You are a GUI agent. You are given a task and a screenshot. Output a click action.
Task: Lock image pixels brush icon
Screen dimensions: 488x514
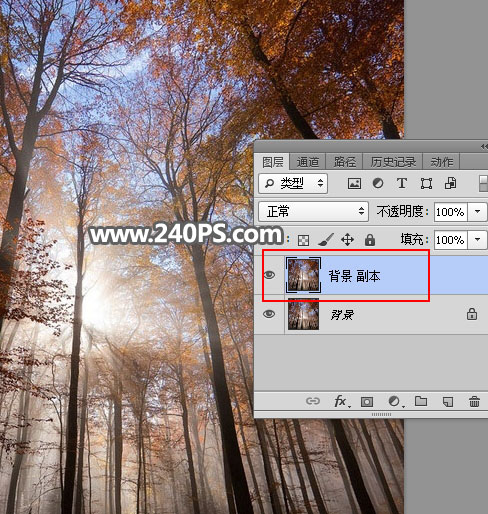[x=326, y=240]
